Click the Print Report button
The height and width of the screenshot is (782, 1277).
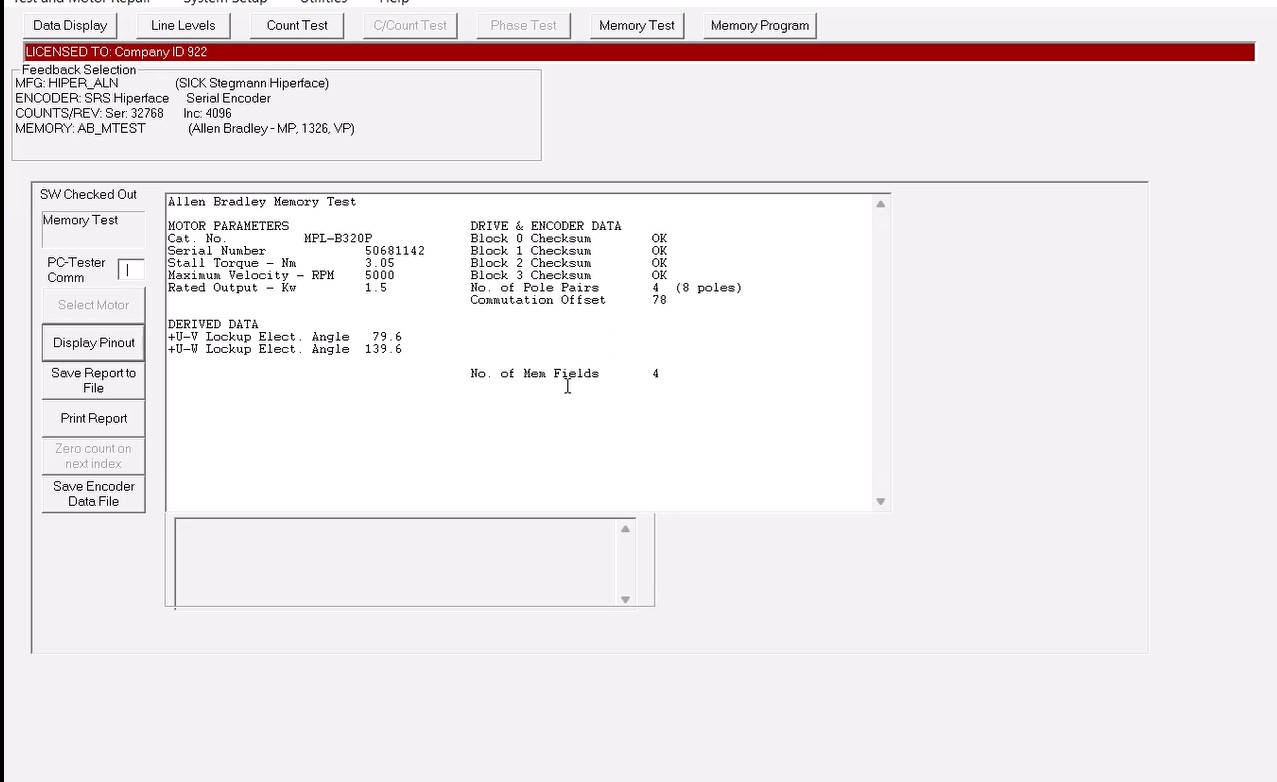93,418
